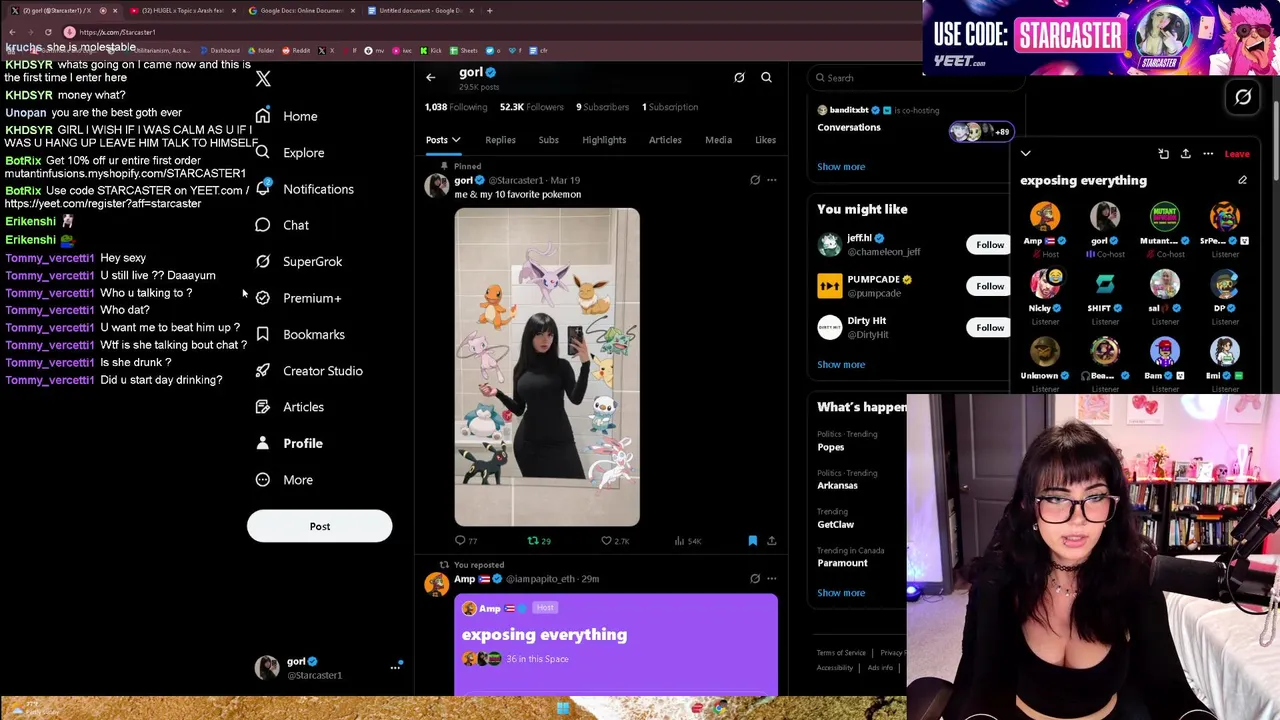Switch to the Replies tab
1280x720 pixels.
coord(500,140)
